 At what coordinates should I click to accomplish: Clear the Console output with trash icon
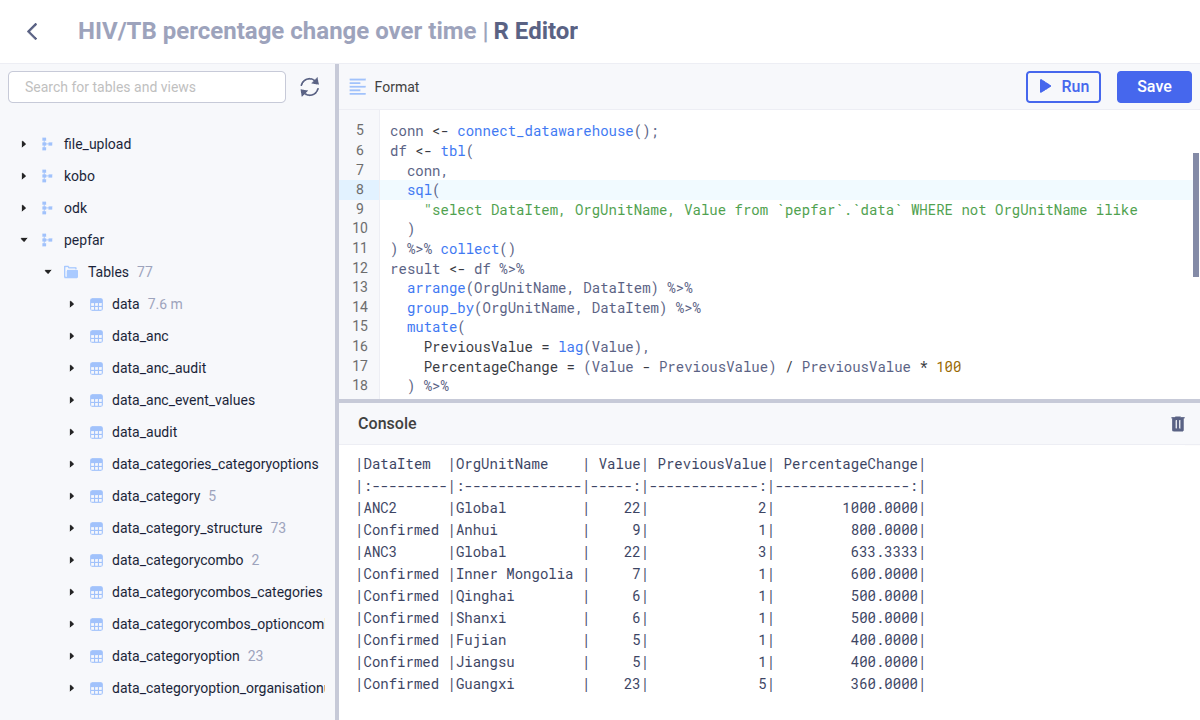[1177, 424]
